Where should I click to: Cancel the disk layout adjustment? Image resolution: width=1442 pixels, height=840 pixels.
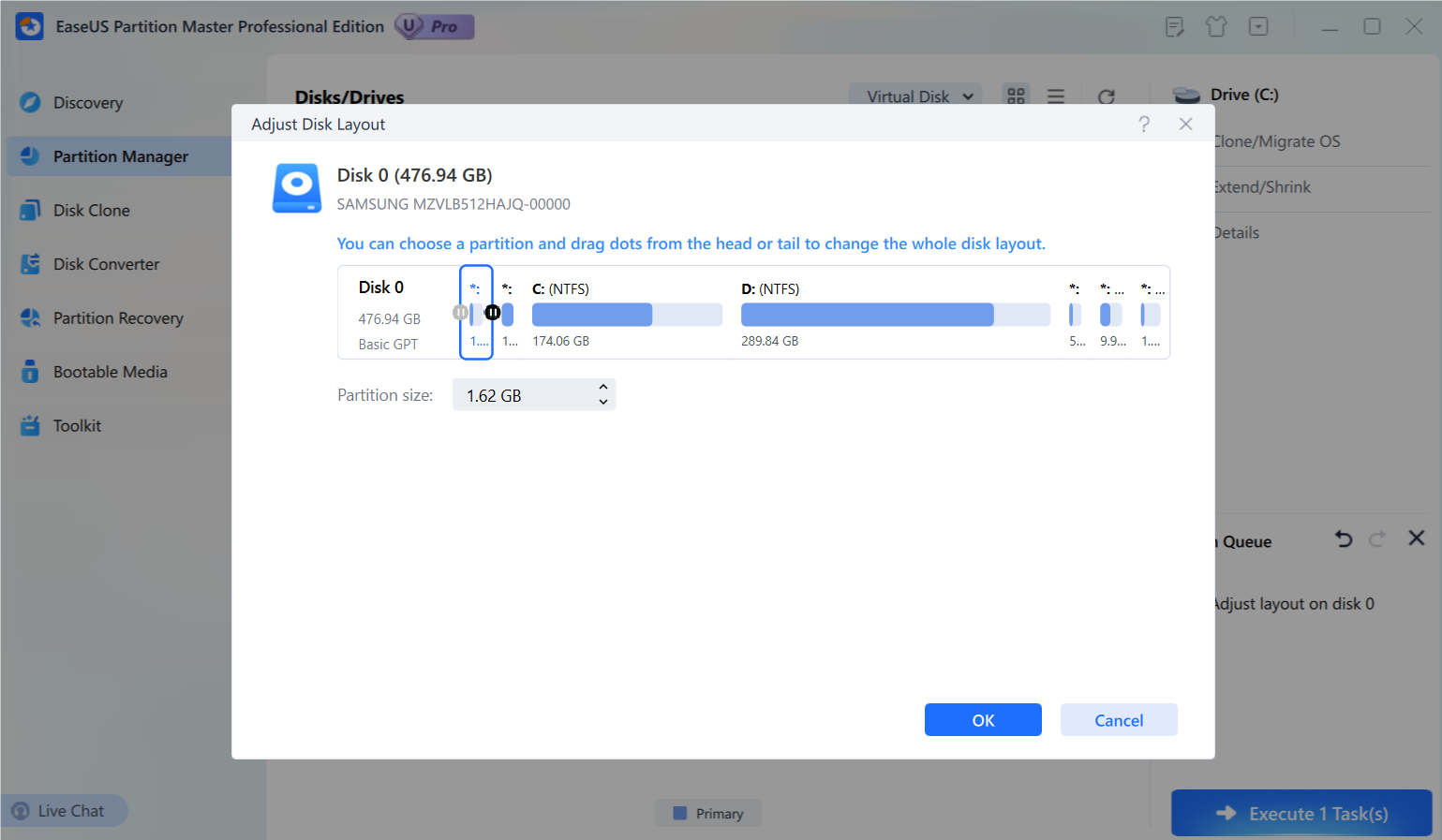[1119, 720]
